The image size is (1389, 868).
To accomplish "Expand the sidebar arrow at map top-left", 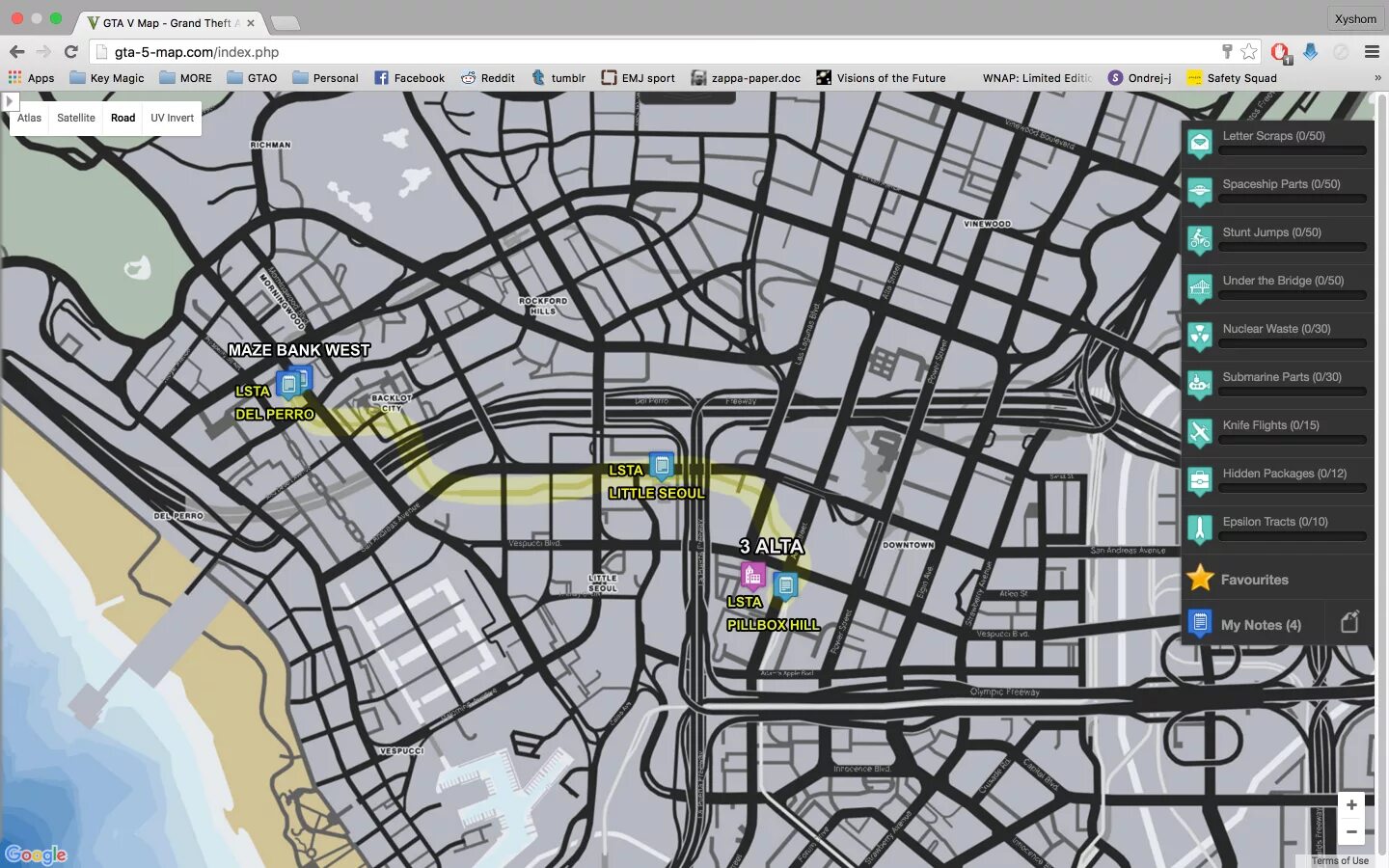I will 10,101.
